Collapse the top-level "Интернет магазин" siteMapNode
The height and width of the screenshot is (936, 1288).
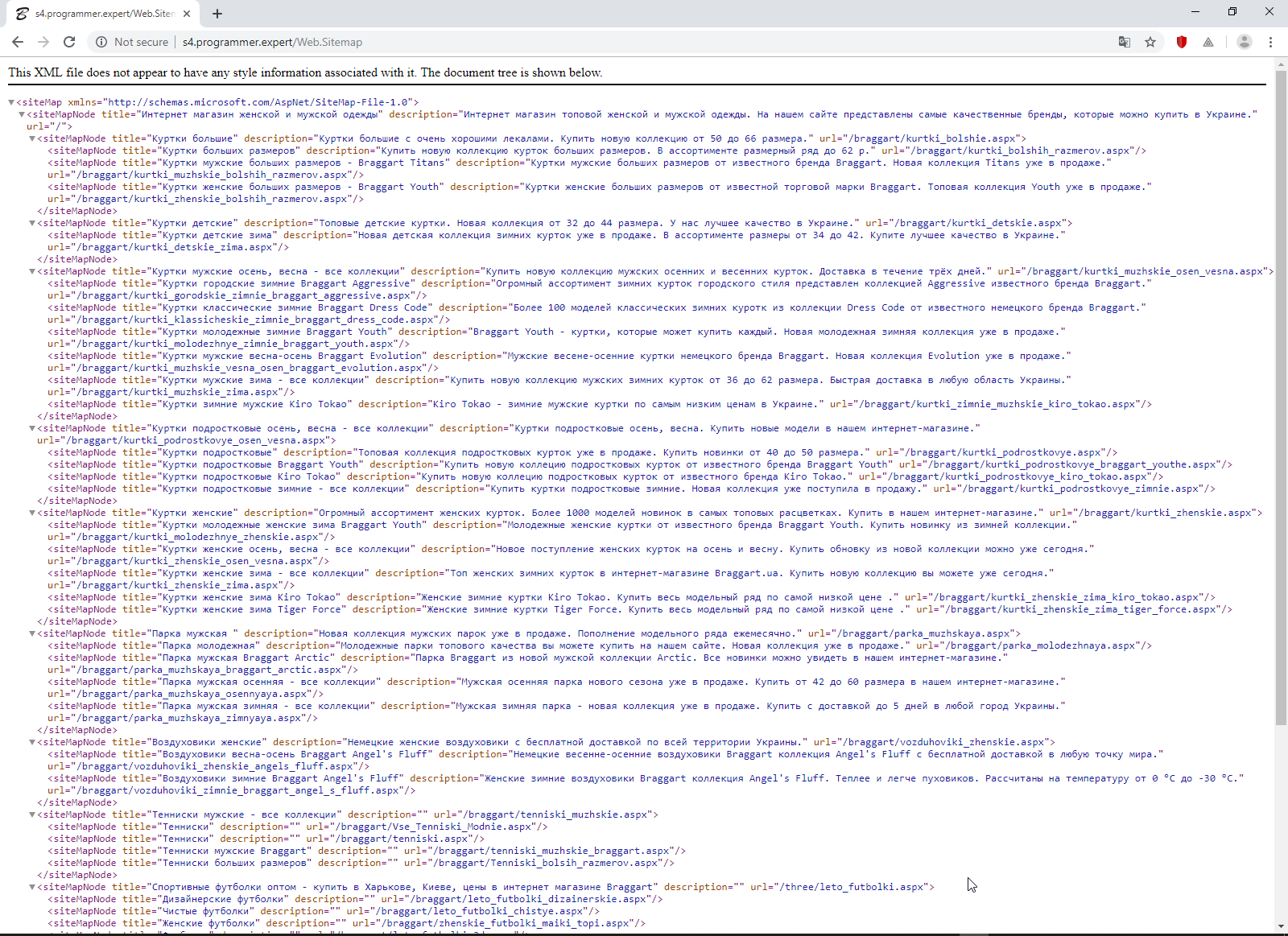(23, 114)
